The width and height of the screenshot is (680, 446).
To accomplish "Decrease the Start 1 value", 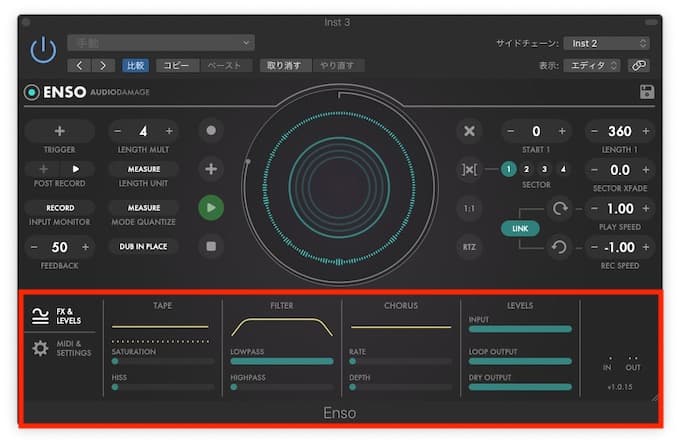I will tap(511, 131).
